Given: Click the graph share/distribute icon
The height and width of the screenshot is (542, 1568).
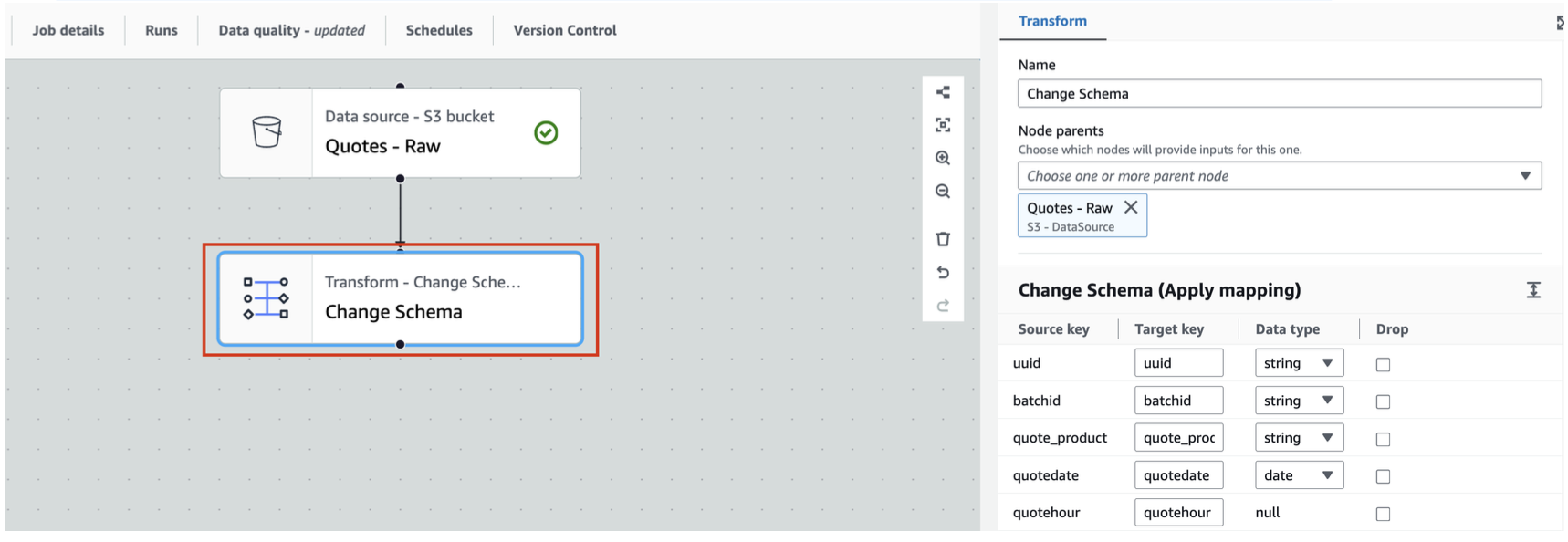Looking at the screenshot, I should point(943,92).
